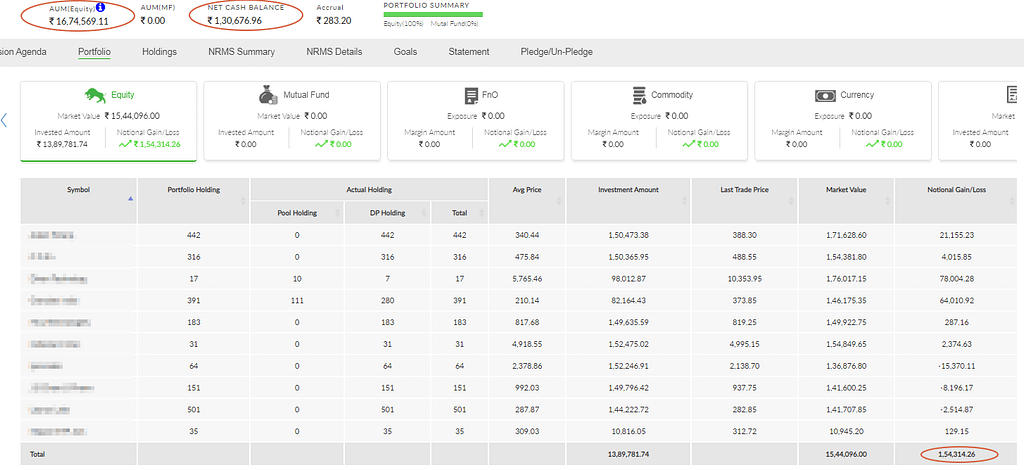Switch to the NRMS Details tab
The height and width of the screenshot is (470, 1024).
(x=334, y=52)
